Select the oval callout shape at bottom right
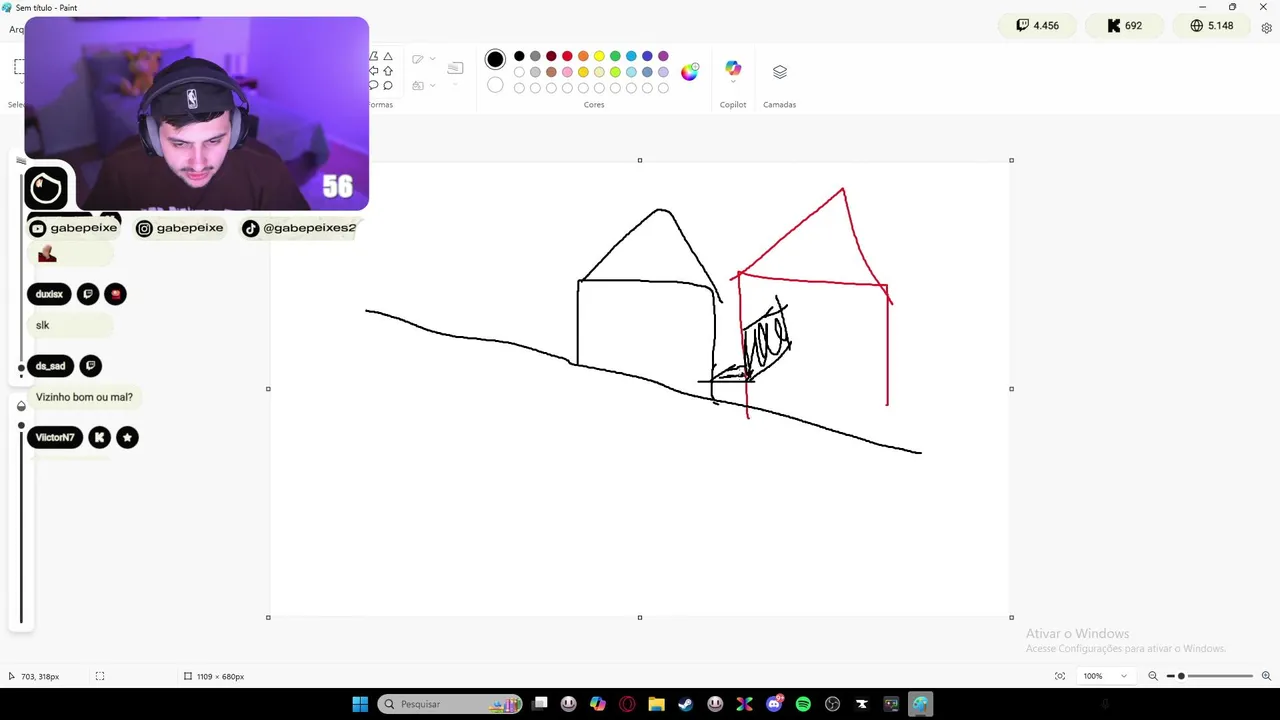The width and height of the screenshot is (1280, 720). tap(388, 85)
